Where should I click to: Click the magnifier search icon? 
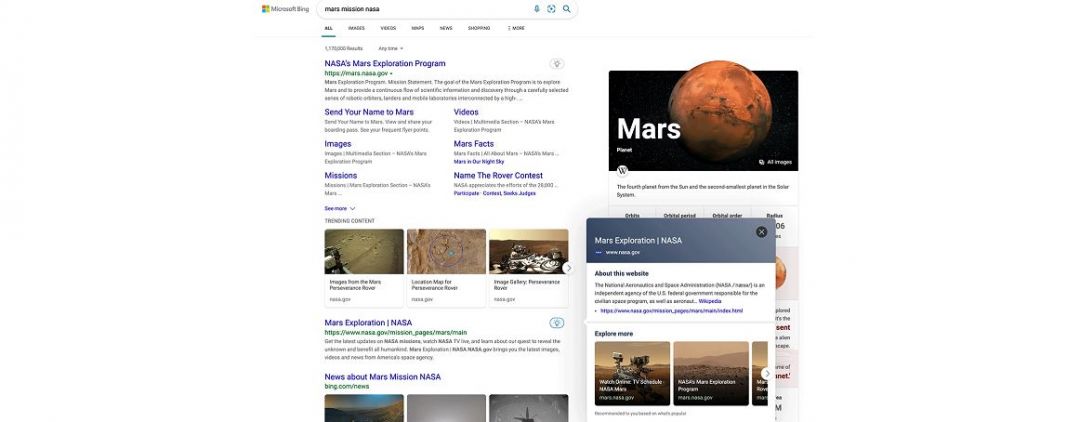[x=566, y=9]
